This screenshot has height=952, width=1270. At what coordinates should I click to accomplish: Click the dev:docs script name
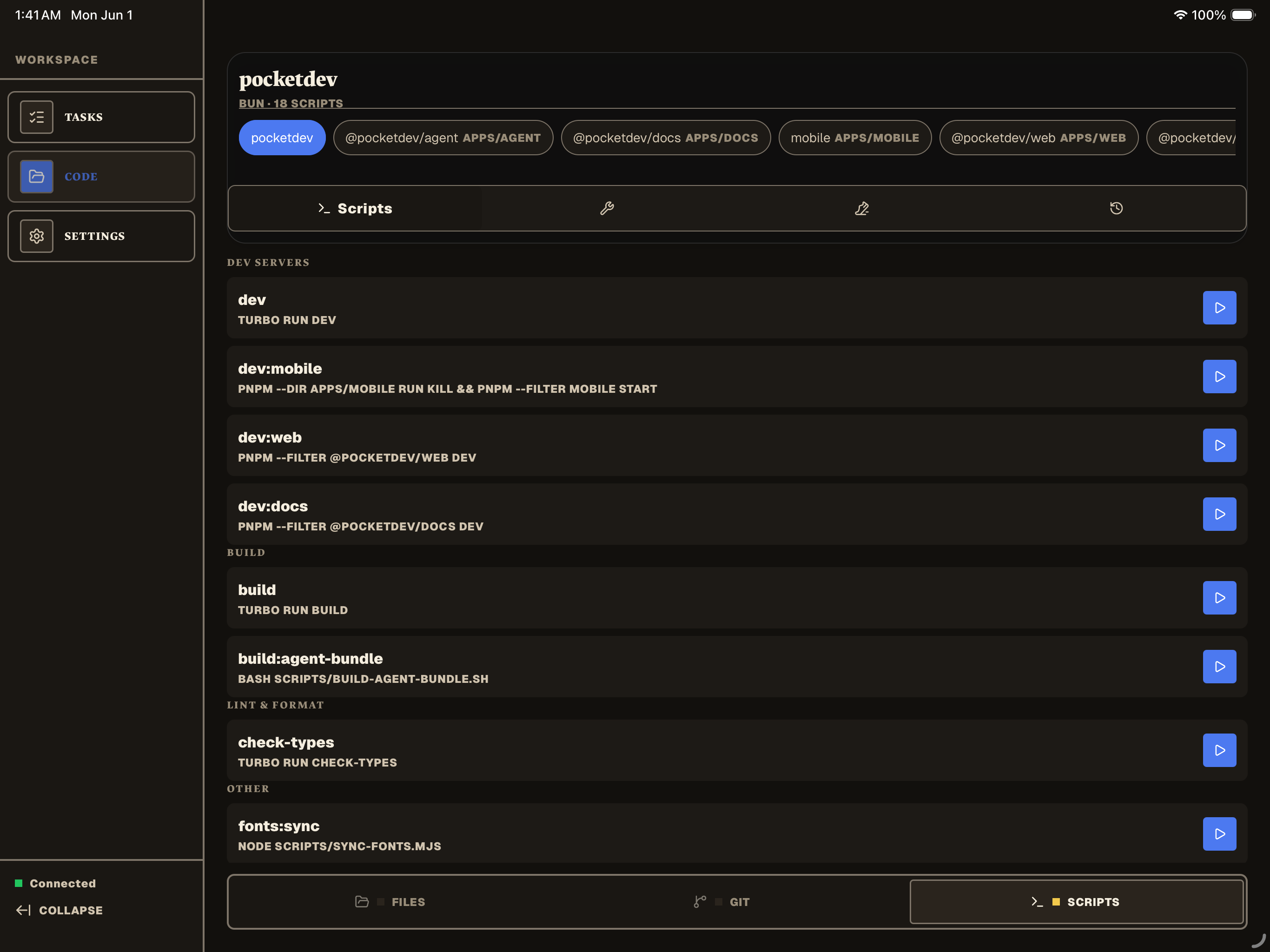pyautogui.click(x=273, y=506)
